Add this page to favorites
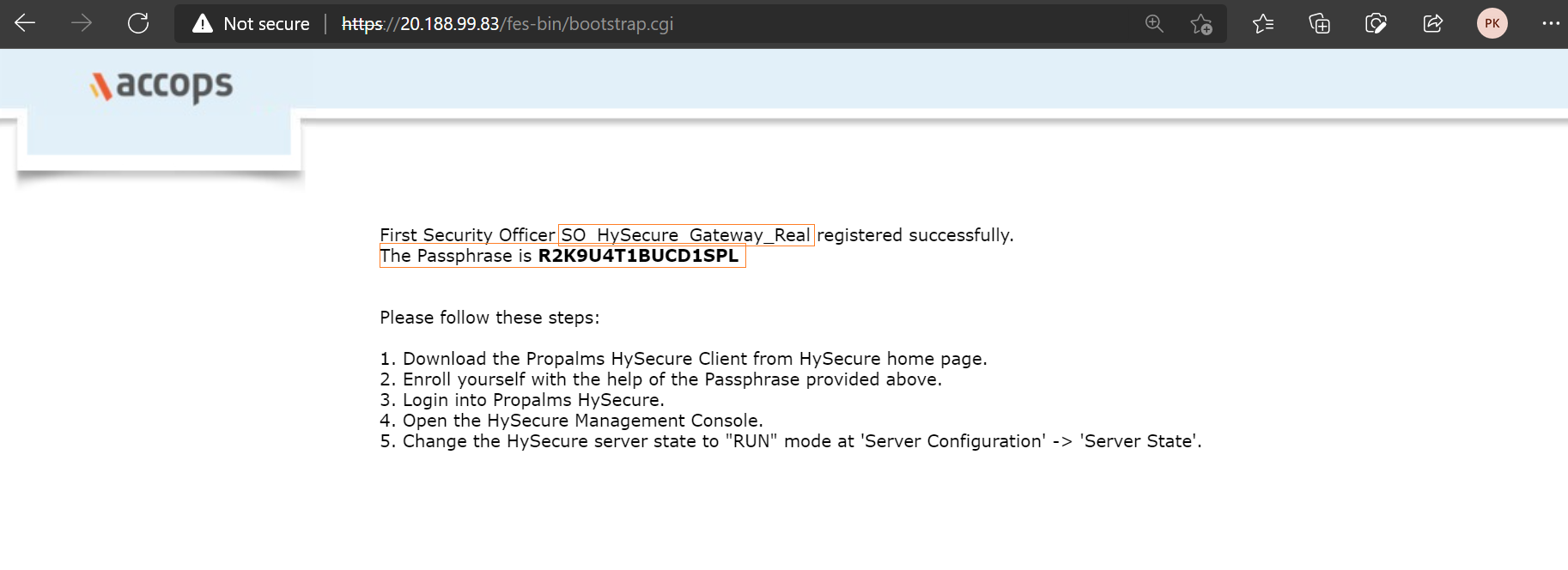Image resolution: width=1568 pixels, height=570 pixels. point(1201,24)
